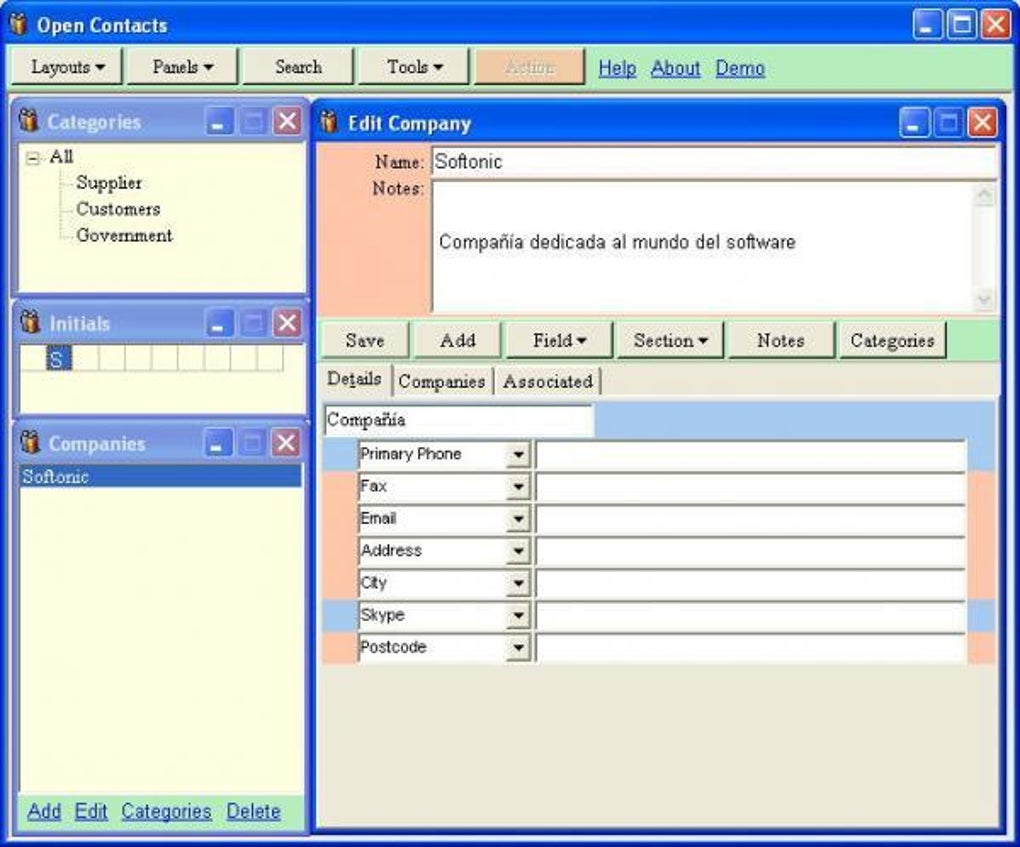Open the Fax field type dropdown

click(x=518, y=487)
